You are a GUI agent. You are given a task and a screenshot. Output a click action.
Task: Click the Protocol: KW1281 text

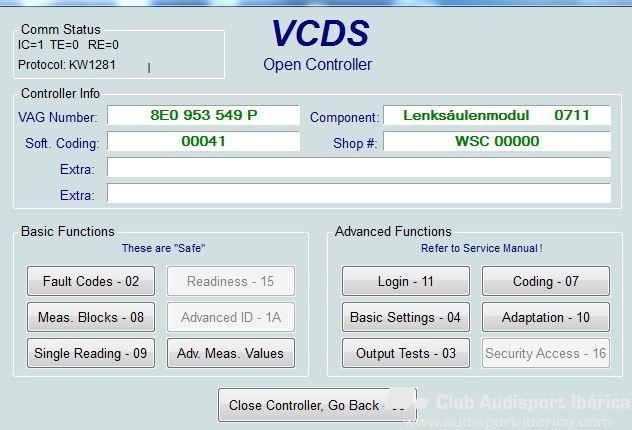coord(67,65)
